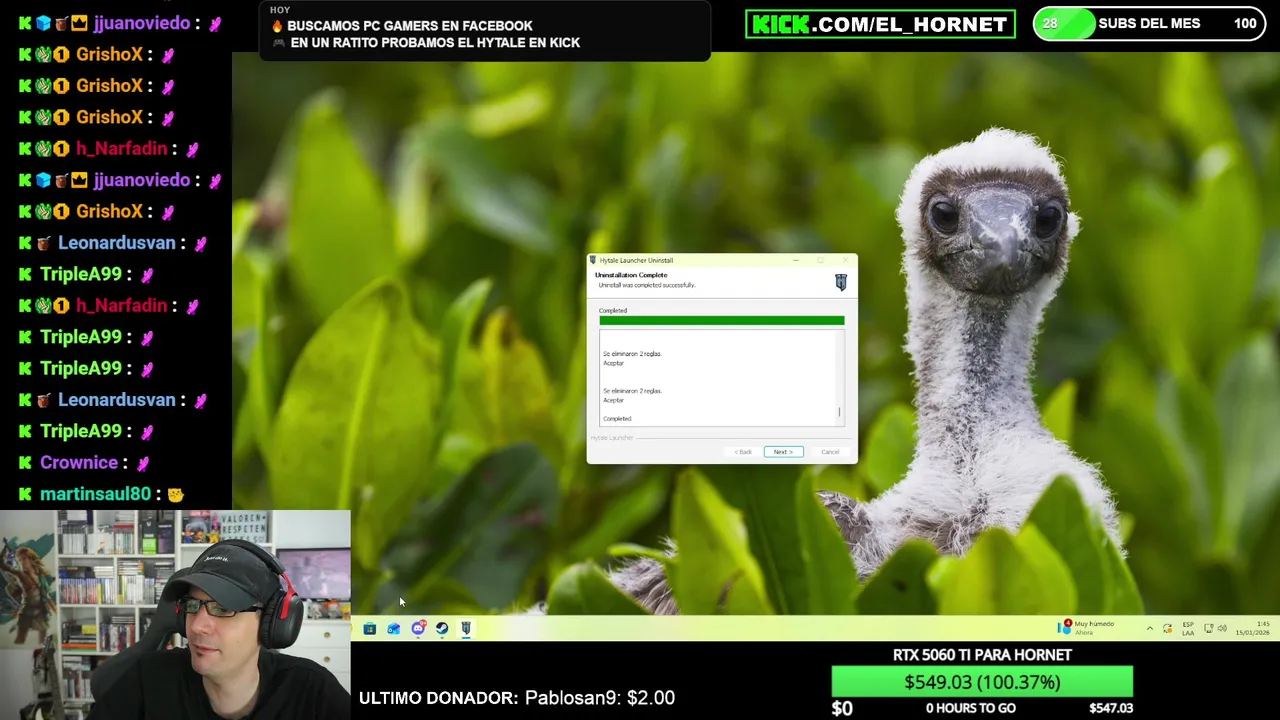Image resolution: width=1280 pixels, height=720 pixels.
Task: Open the Outlook taskbar icon
Action: pyautogui.click(x=394, y=629)
